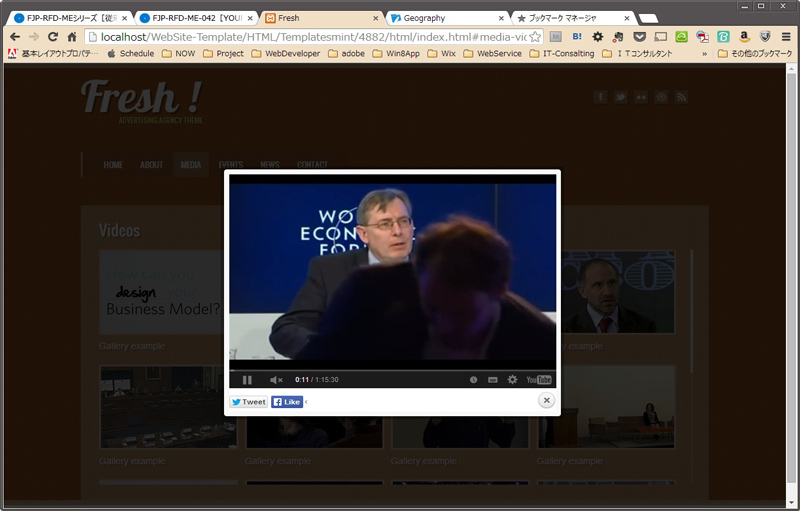Open adobe bookmark folder
This screenshot has height=511, width=800.
[346, 54]
